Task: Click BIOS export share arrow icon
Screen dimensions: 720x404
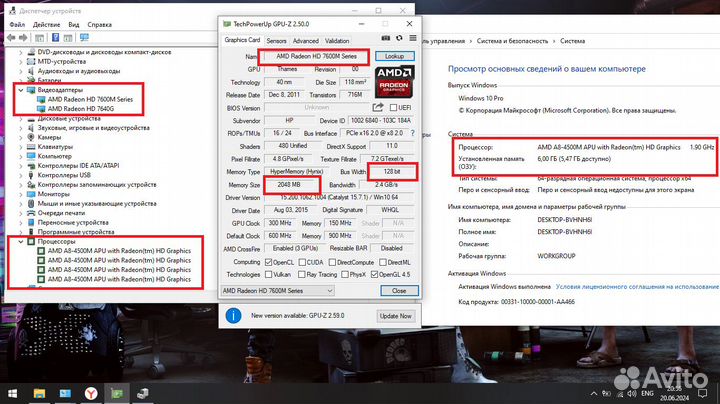Action: click(x=378, y=107)
